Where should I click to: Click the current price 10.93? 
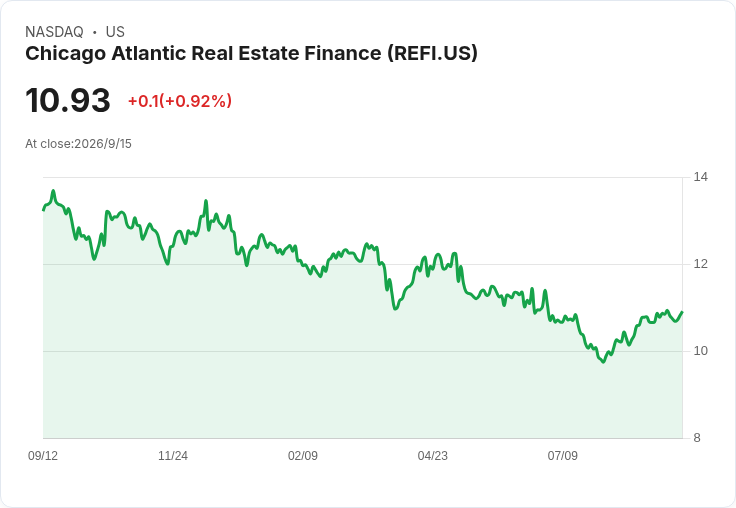click(68, 100)
